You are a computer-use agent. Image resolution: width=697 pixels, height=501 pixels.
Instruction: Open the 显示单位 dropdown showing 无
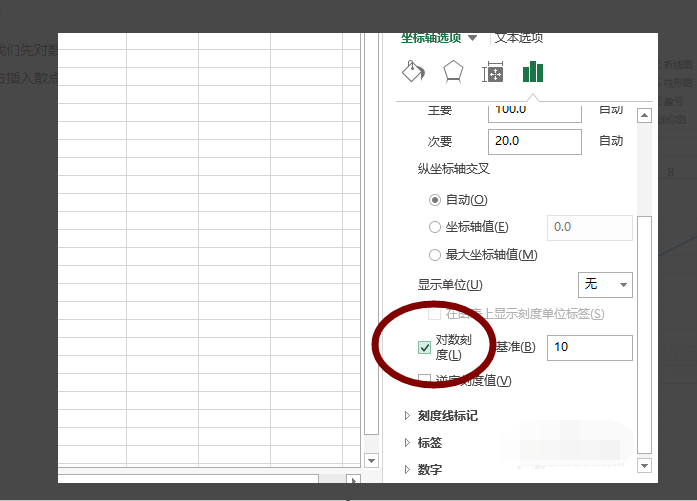tap(605, 285)
